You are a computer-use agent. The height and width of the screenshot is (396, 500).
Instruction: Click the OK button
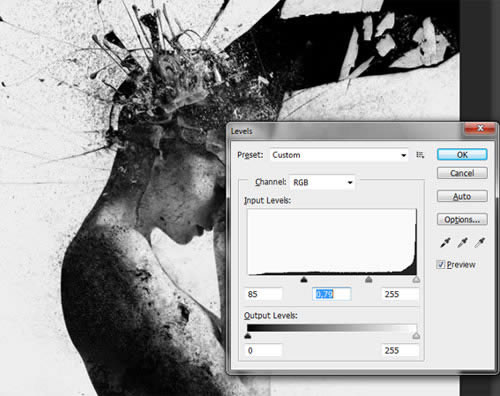462,155
